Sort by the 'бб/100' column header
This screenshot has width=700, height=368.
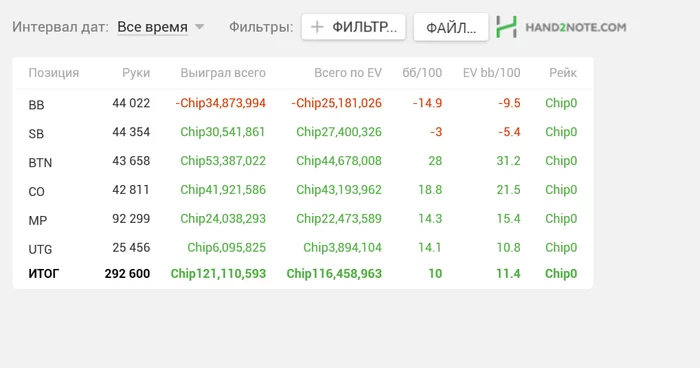(422, 73)
